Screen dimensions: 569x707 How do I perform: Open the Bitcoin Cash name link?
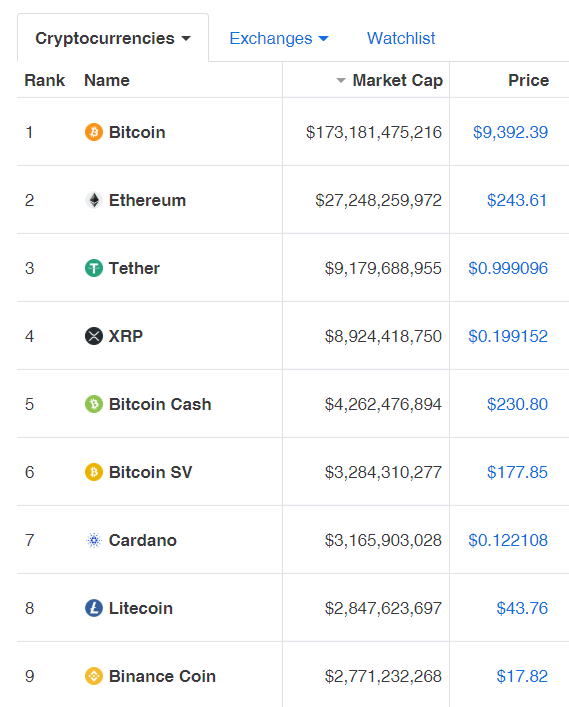tap(160, 404)
